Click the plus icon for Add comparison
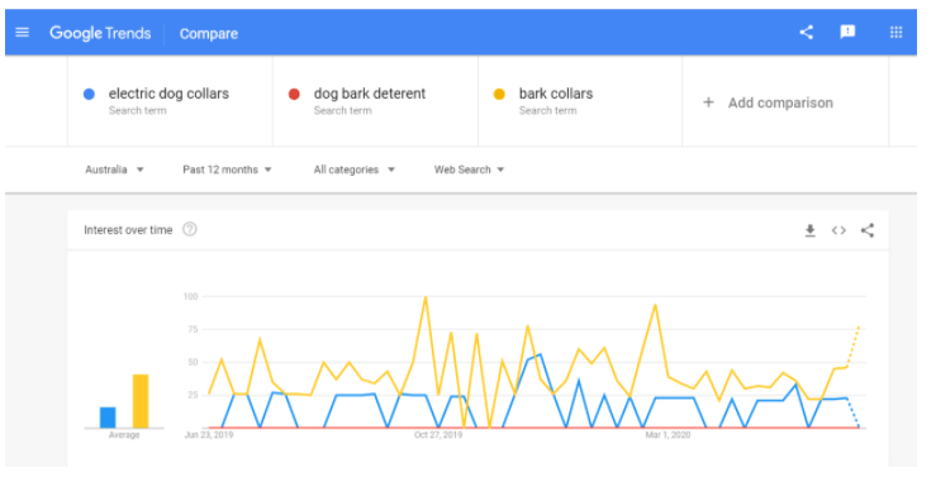936x482 pixels. pyautogui.click(x=708, y=102)
